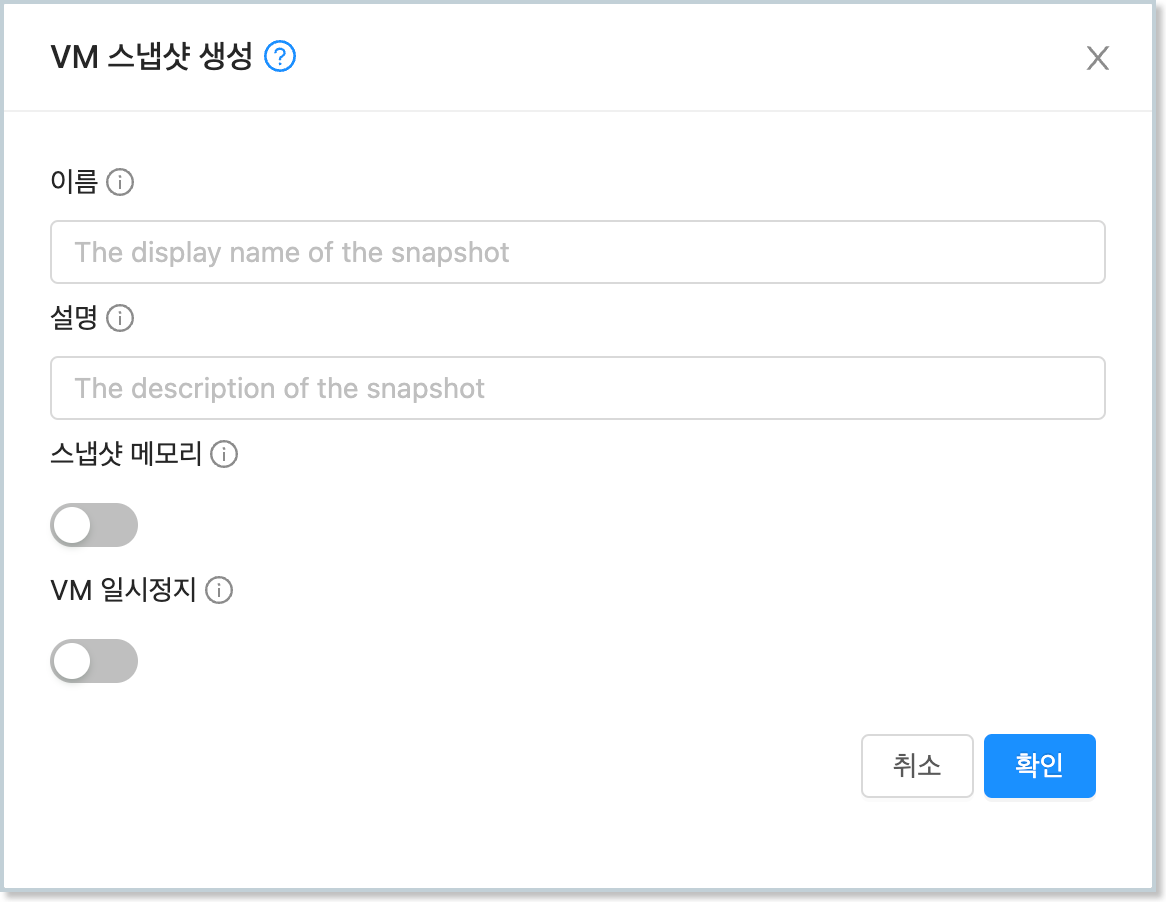Screen dimensions: 1166x902
Task: Turn on the VM 일시정지 switch
Action: click(94, 661)
